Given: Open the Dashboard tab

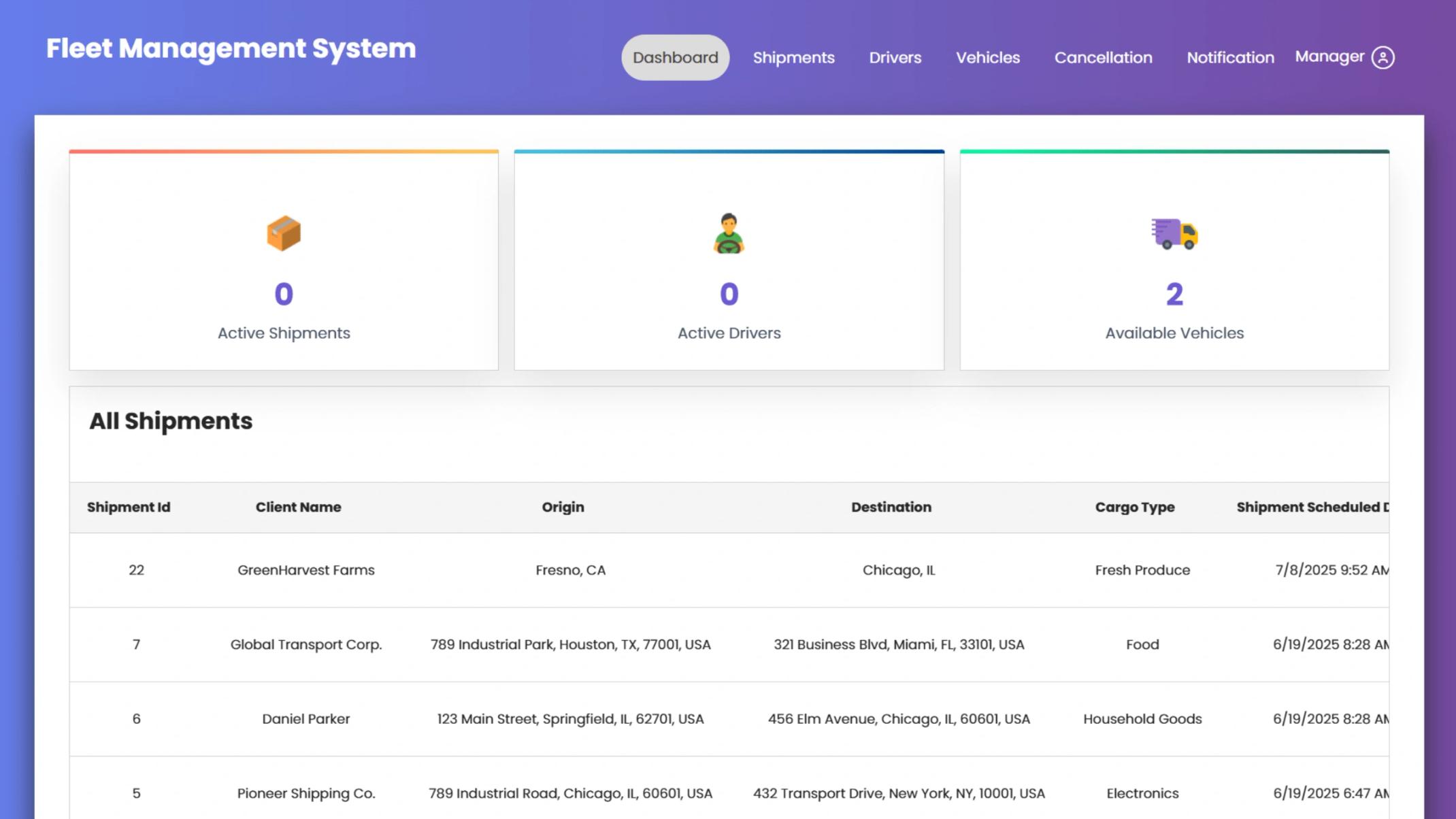Looking at the screenshot, I should pos(675,58).
